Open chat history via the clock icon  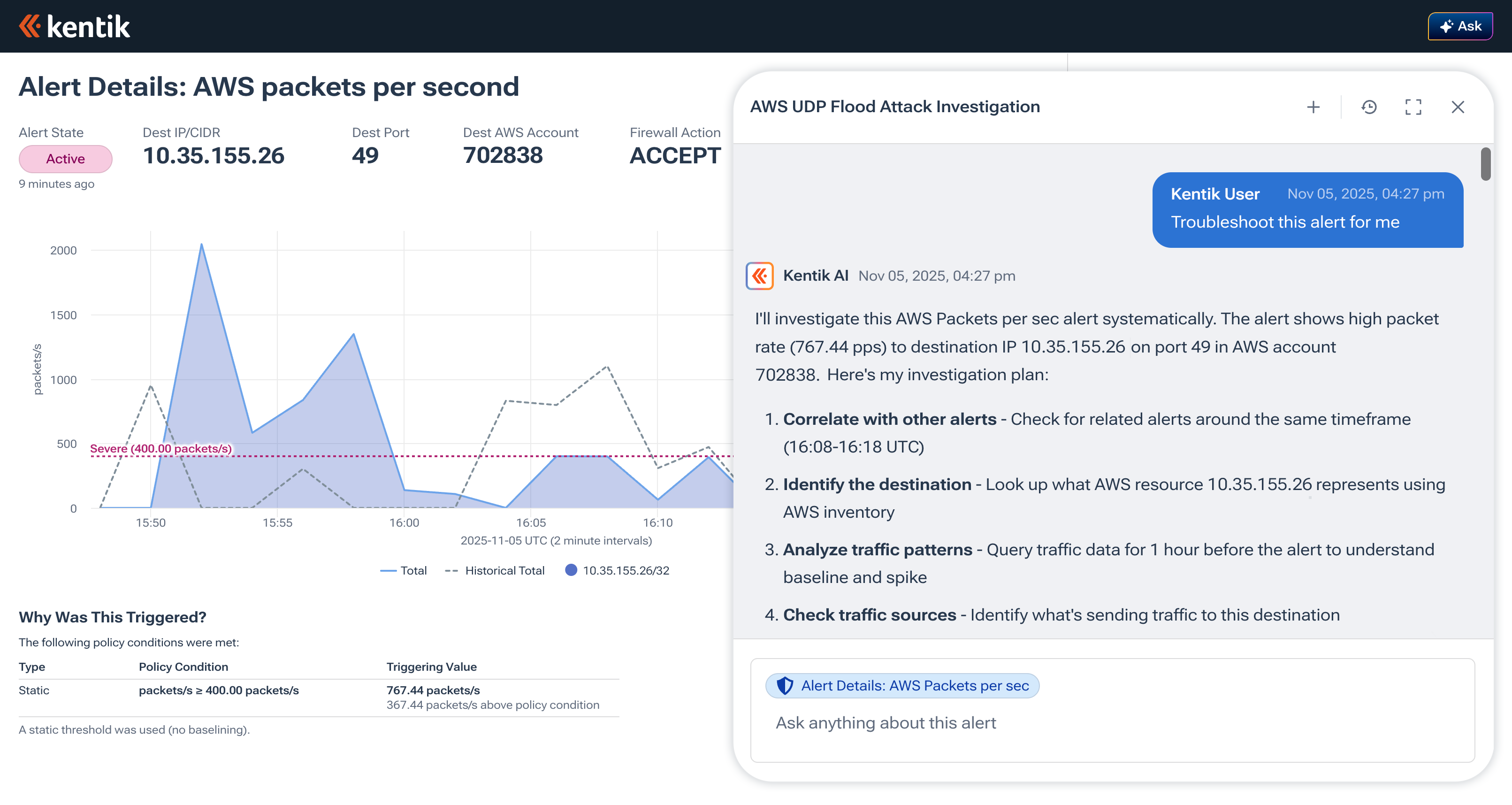pyautogui.click(x=1369, y=107)
